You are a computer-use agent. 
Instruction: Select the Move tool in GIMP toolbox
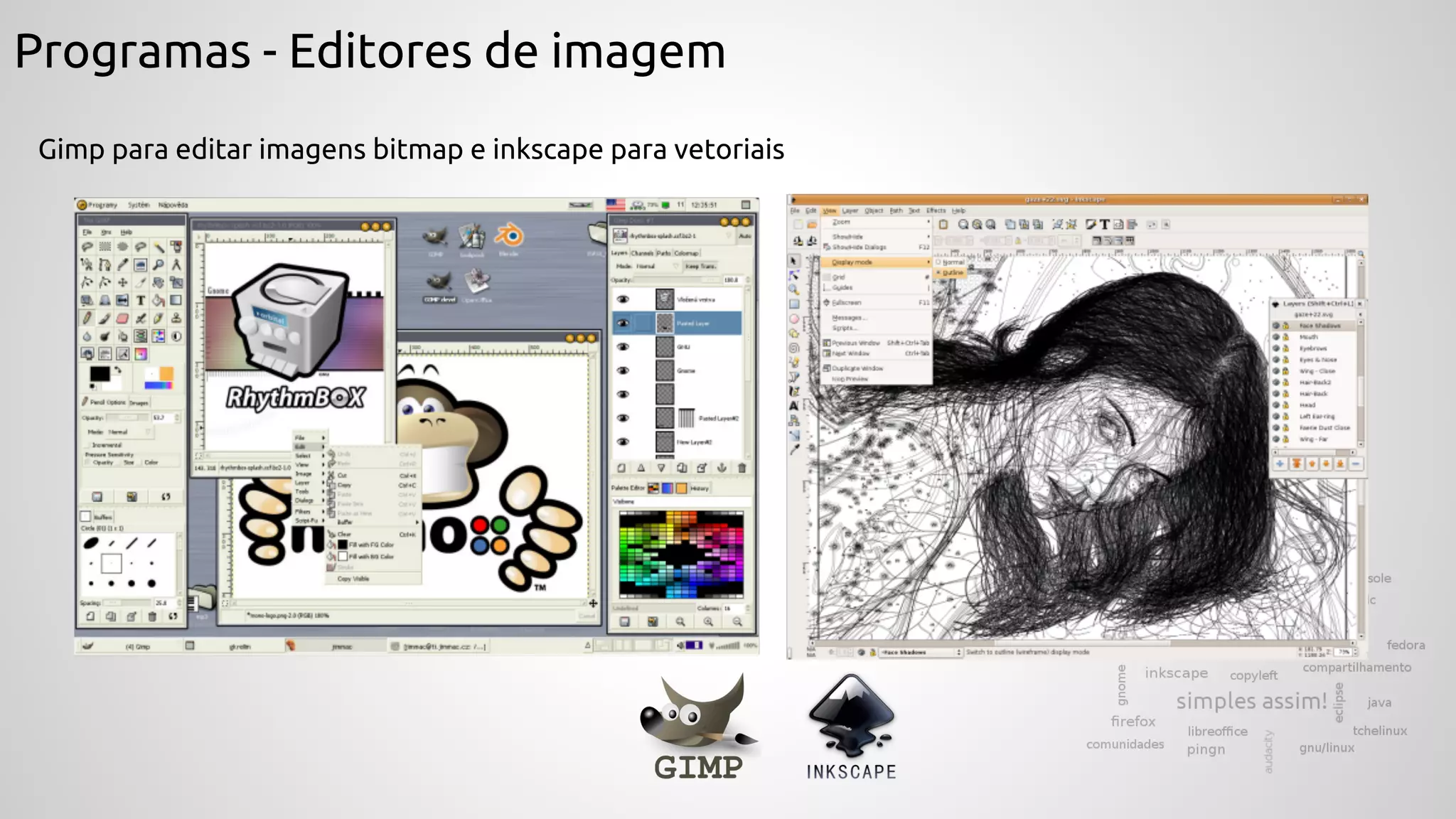click(122, 282)
